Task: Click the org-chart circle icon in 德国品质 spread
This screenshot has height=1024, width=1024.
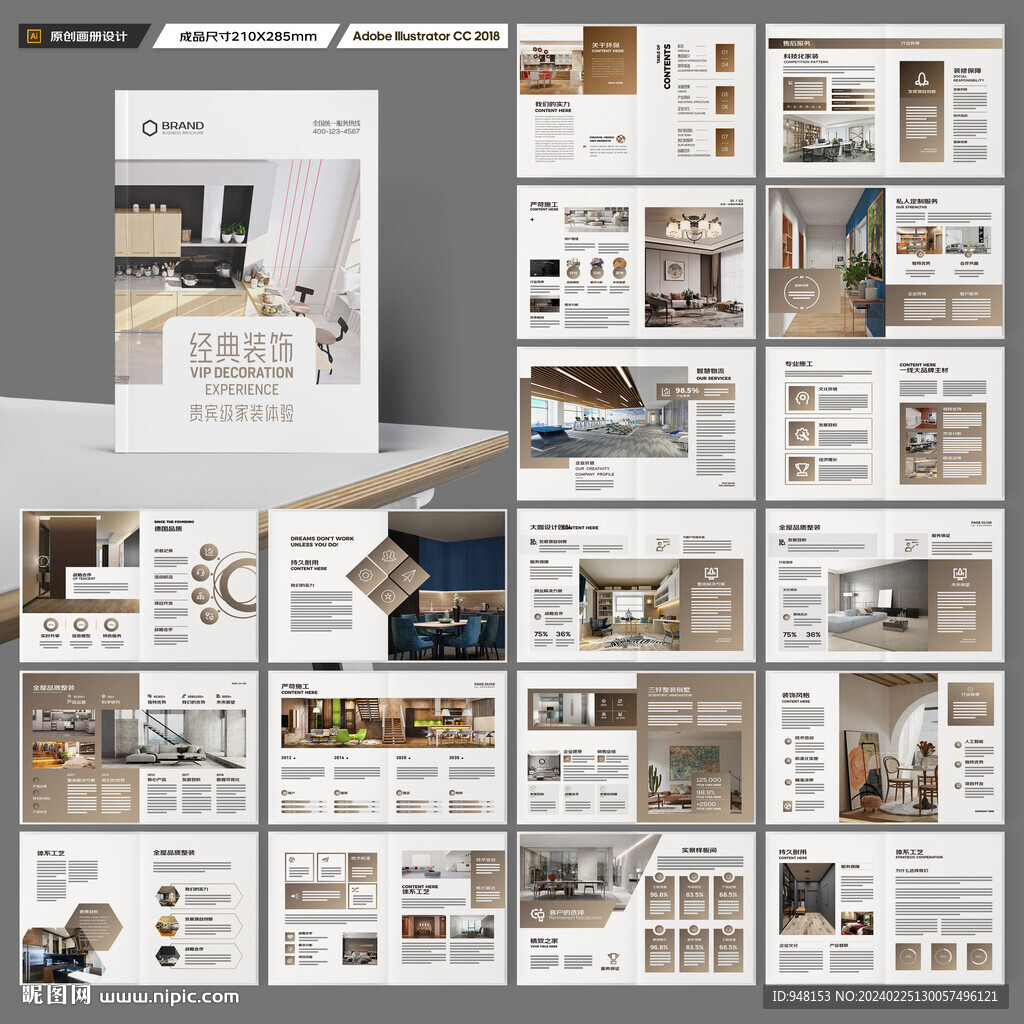Action: pos(200,595)
